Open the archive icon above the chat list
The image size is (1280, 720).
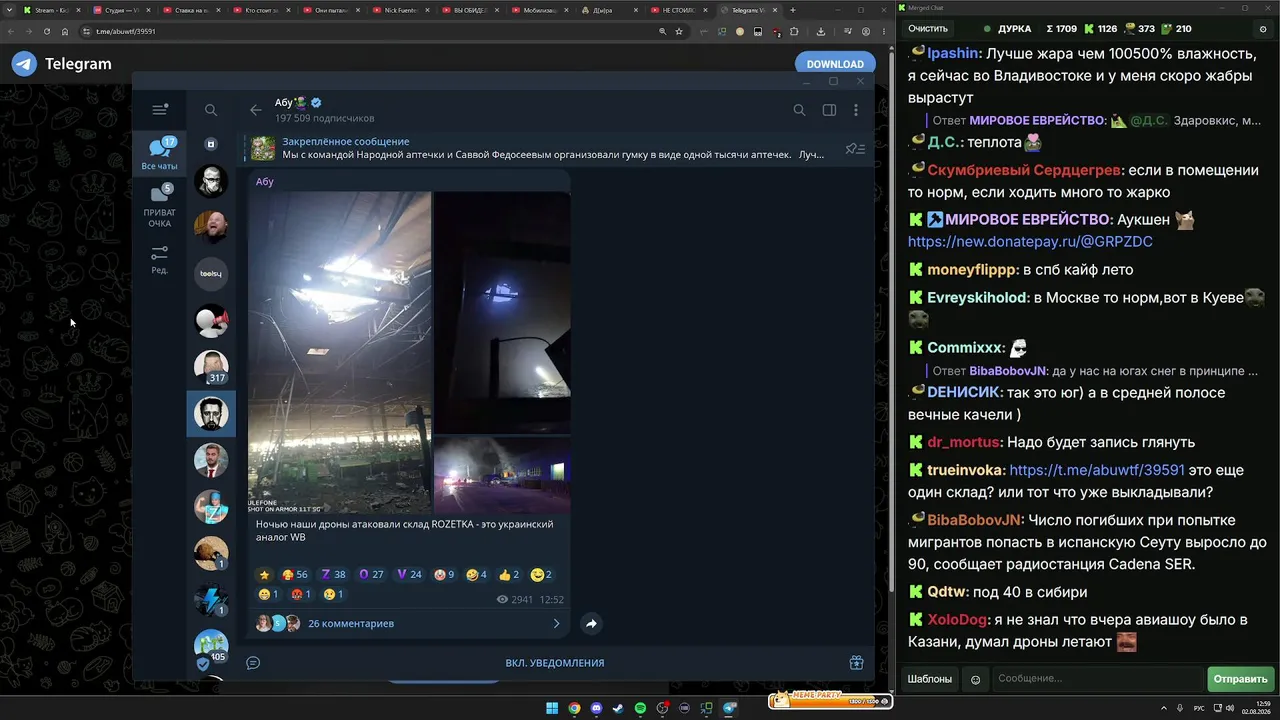[x=211, y=144]
